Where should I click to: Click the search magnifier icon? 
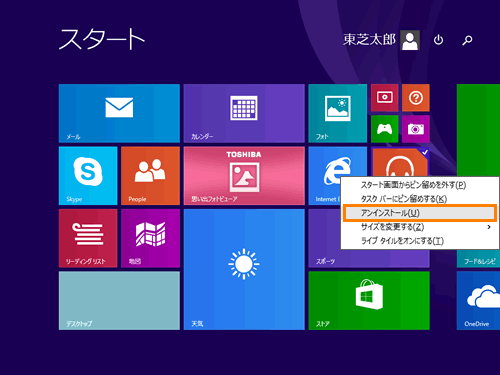[x=467, y=40]
